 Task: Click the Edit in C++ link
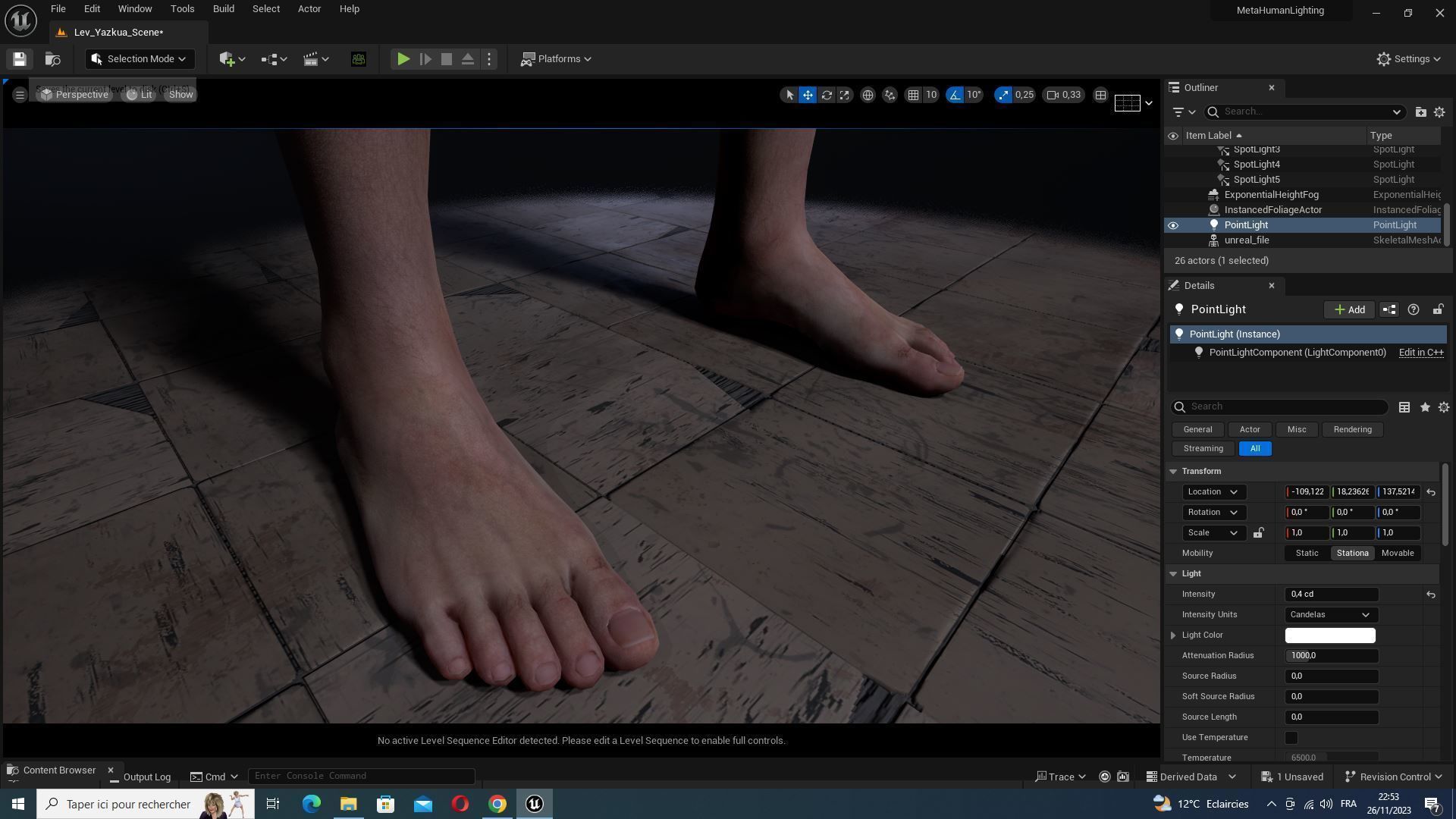tap(1420, 353)
